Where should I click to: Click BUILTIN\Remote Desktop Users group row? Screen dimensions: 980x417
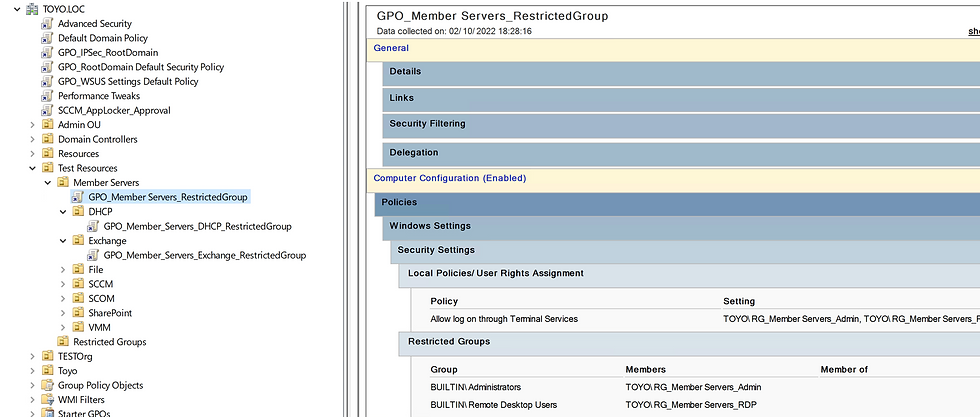pyautogui.click(x=494, y=404)
